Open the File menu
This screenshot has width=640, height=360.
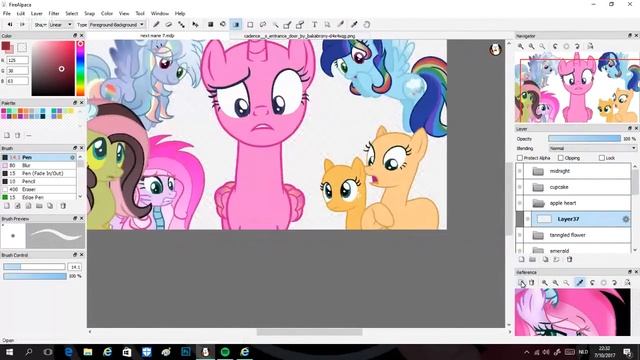point(7,13)
